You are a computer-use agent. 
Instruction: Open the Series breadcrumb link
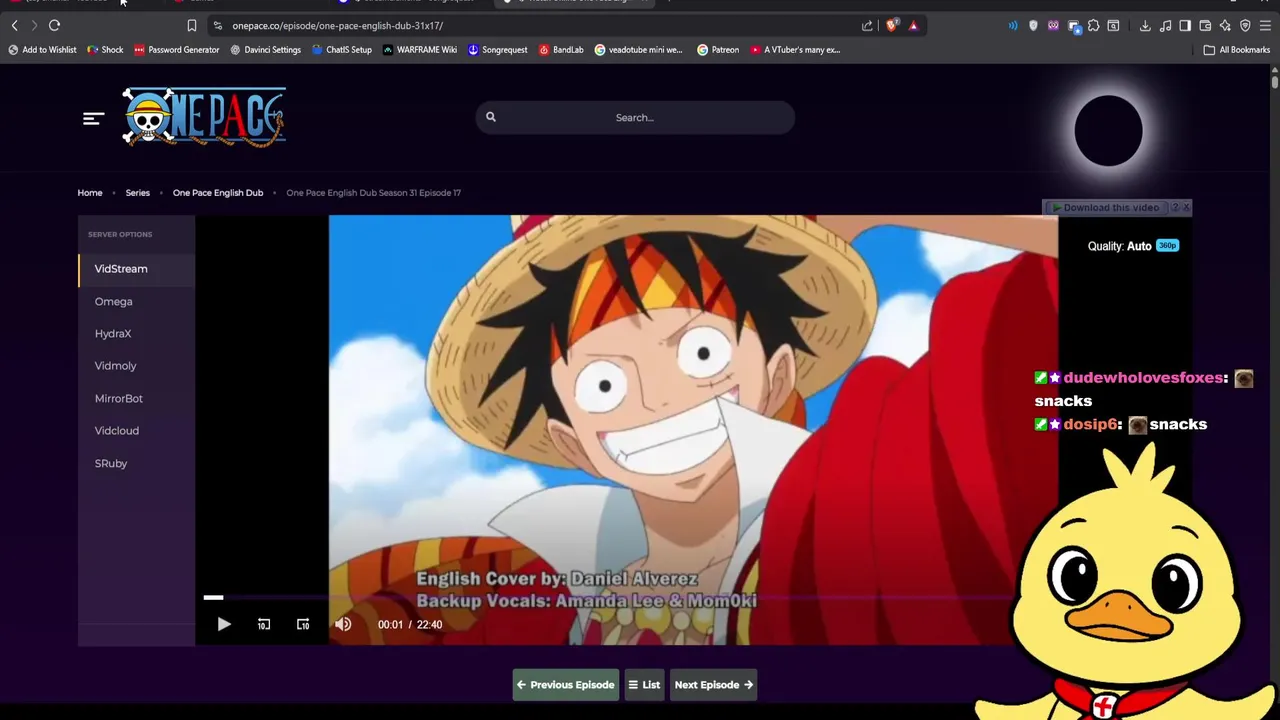pyautogui.click(x=137, y=192)
